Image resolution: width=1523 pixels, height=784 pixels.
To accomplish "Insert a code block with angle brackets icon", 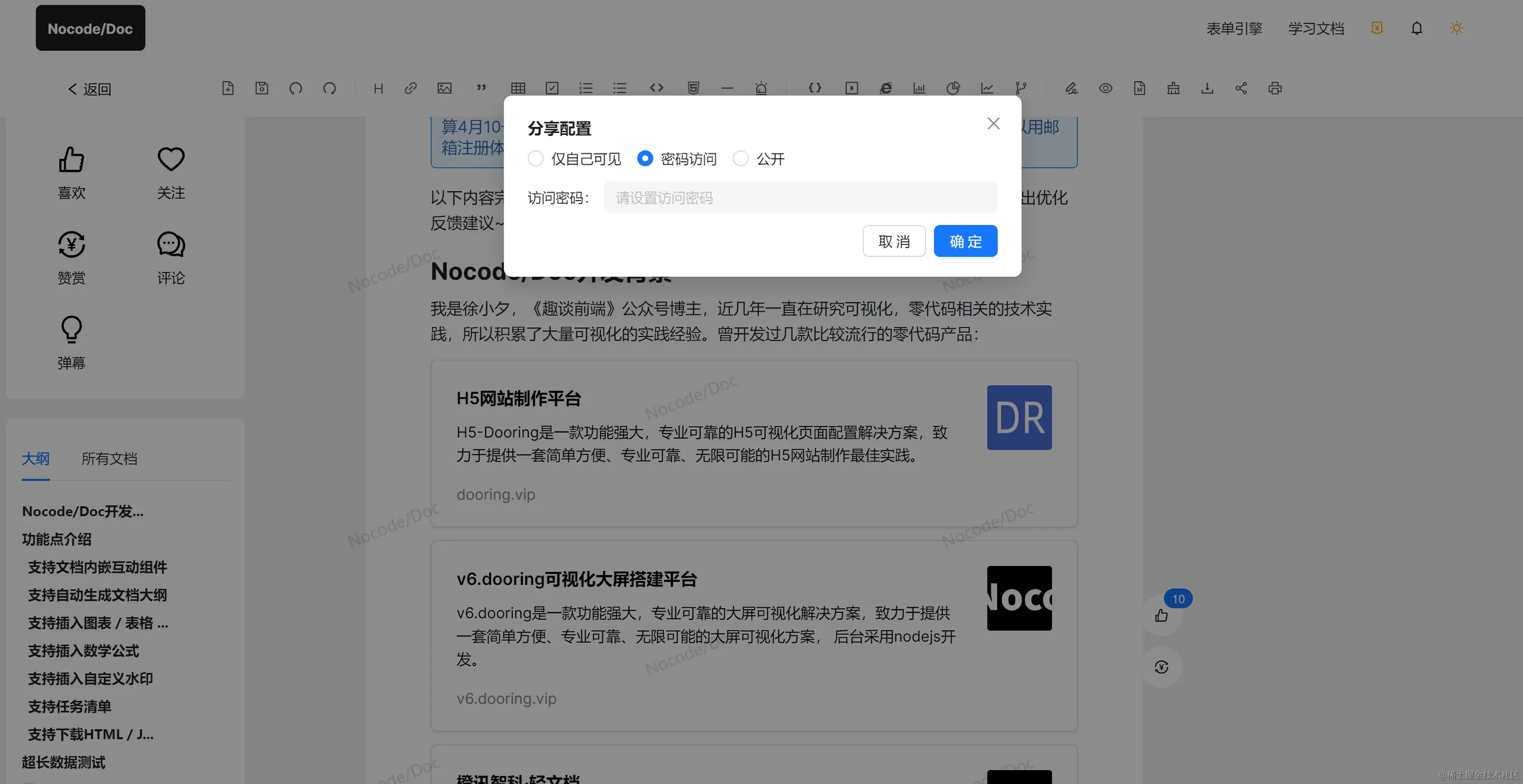I will point(656,88).
